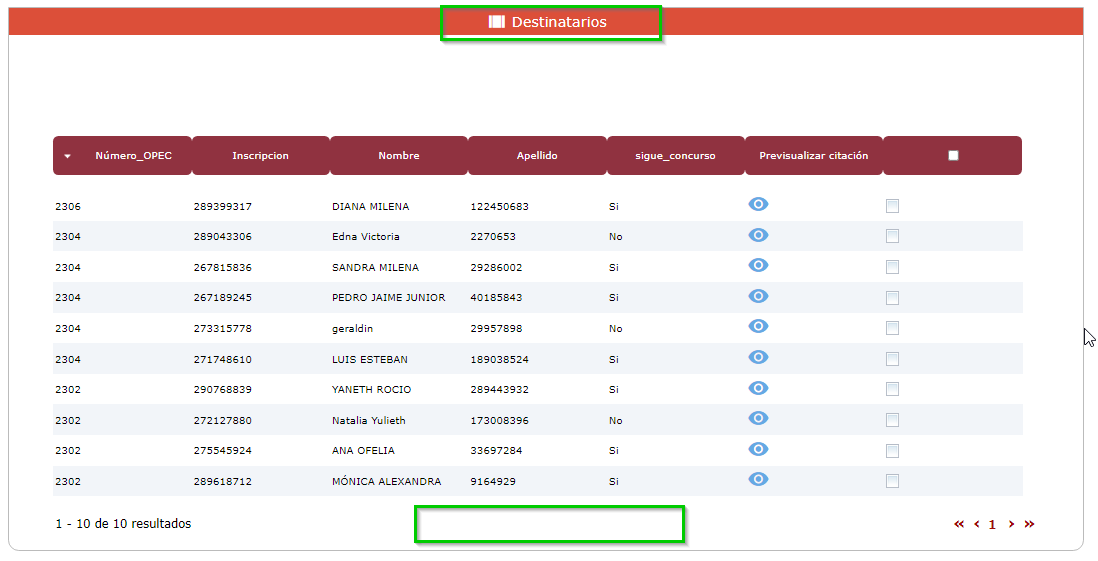Screen dimensions: 1098x561
Task: Click sort arrow beside Número_OPEC header
Action: [67, 157]
